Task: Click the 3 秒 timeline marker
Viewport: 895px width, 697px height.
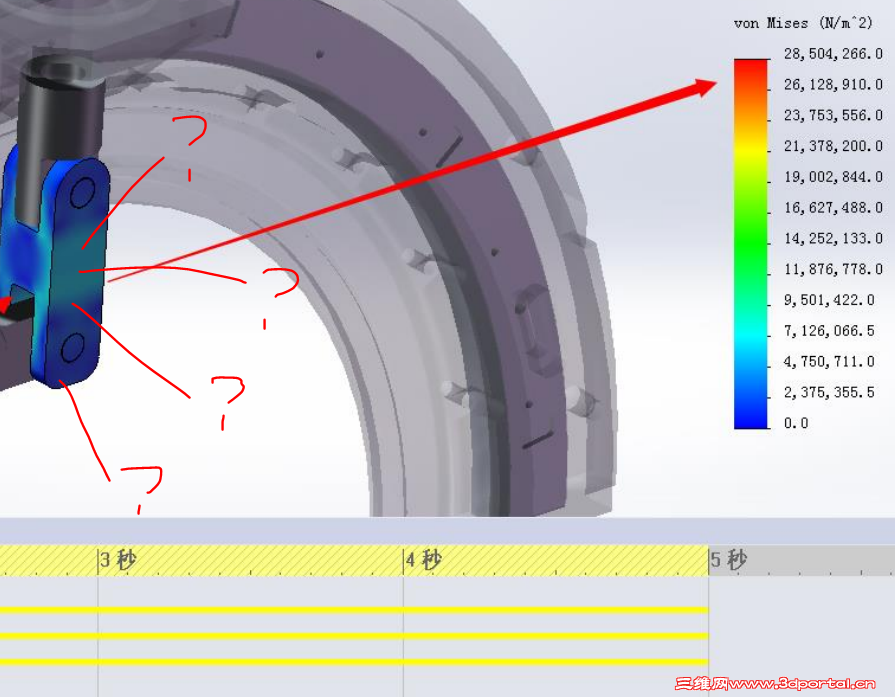Action: 118,560
